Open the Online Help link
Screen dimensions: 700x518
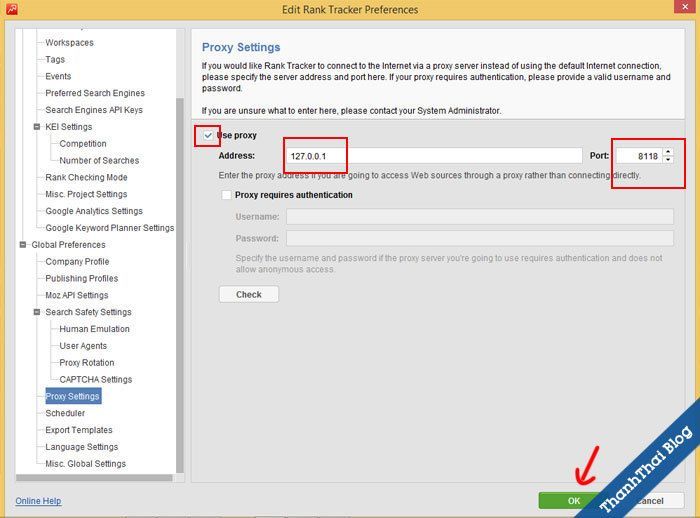[x=38, y=501]
